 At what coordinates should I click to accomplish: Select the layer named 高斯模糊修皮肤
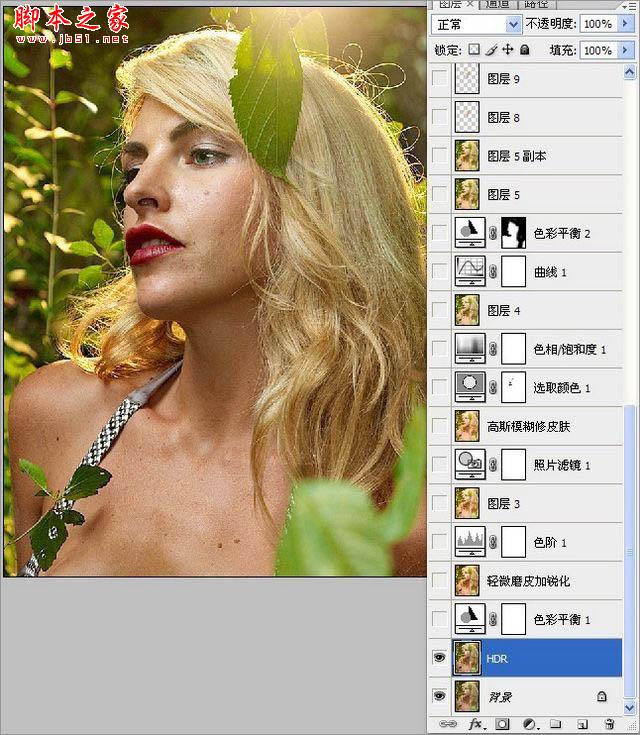528,426
